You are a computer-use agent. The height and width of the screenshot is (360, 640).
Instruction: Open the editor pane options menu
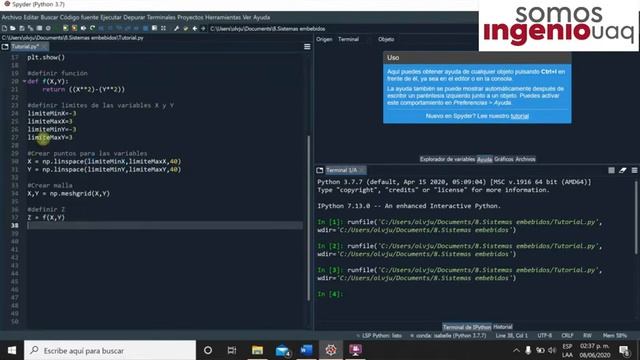click(x=307, y=47)
